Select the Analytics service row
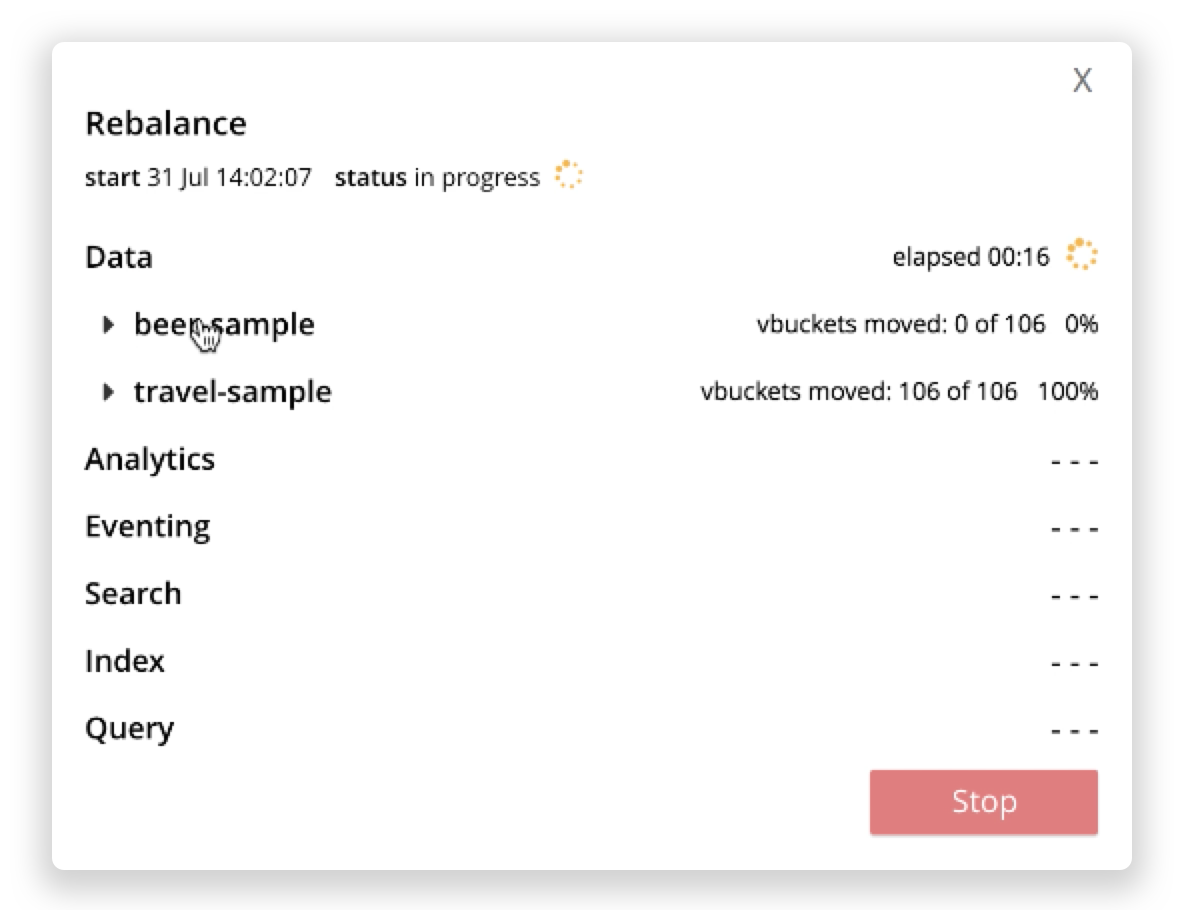 coord(150,459)
